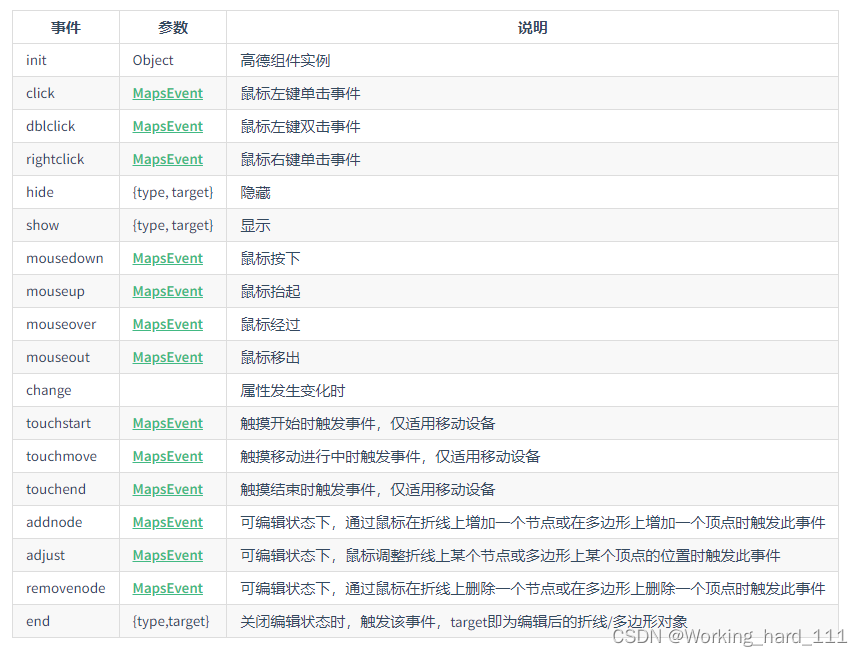Select the 显示 description cell
Viewport: 863px width, 656px height.
(x=532, y=226)
